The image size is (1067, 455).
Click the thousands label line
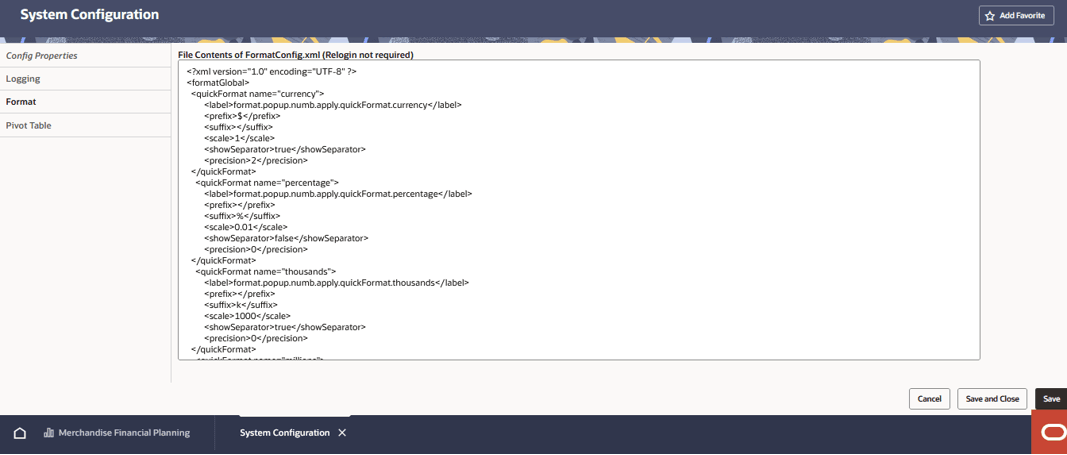point(336,282)
